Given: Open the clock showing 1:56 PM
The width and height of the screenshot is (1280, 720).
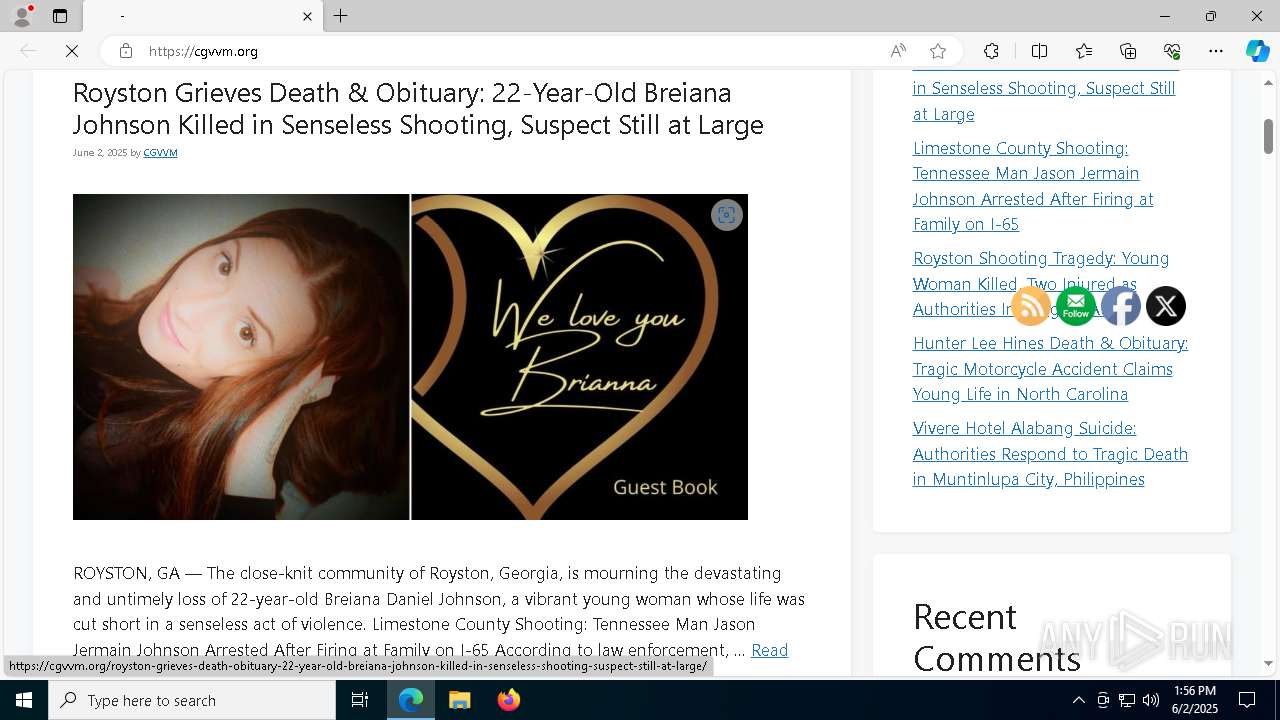Looking at the screenshot, I should [x=1195, y=700].
